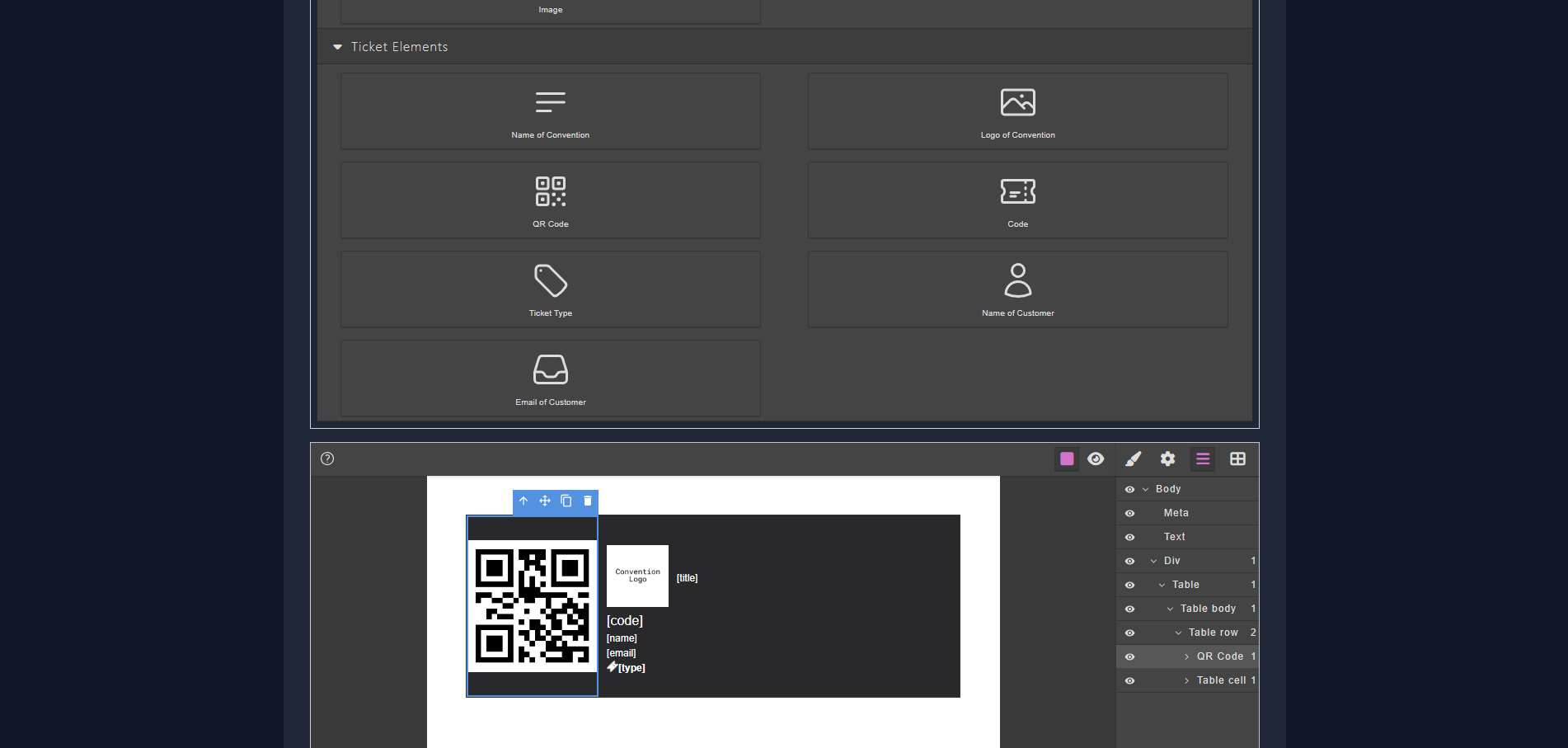Screen dimensions: 1568x748
Task: Open the pink background color swatch
Action: pyautogui.click(x=1066, y=459)
